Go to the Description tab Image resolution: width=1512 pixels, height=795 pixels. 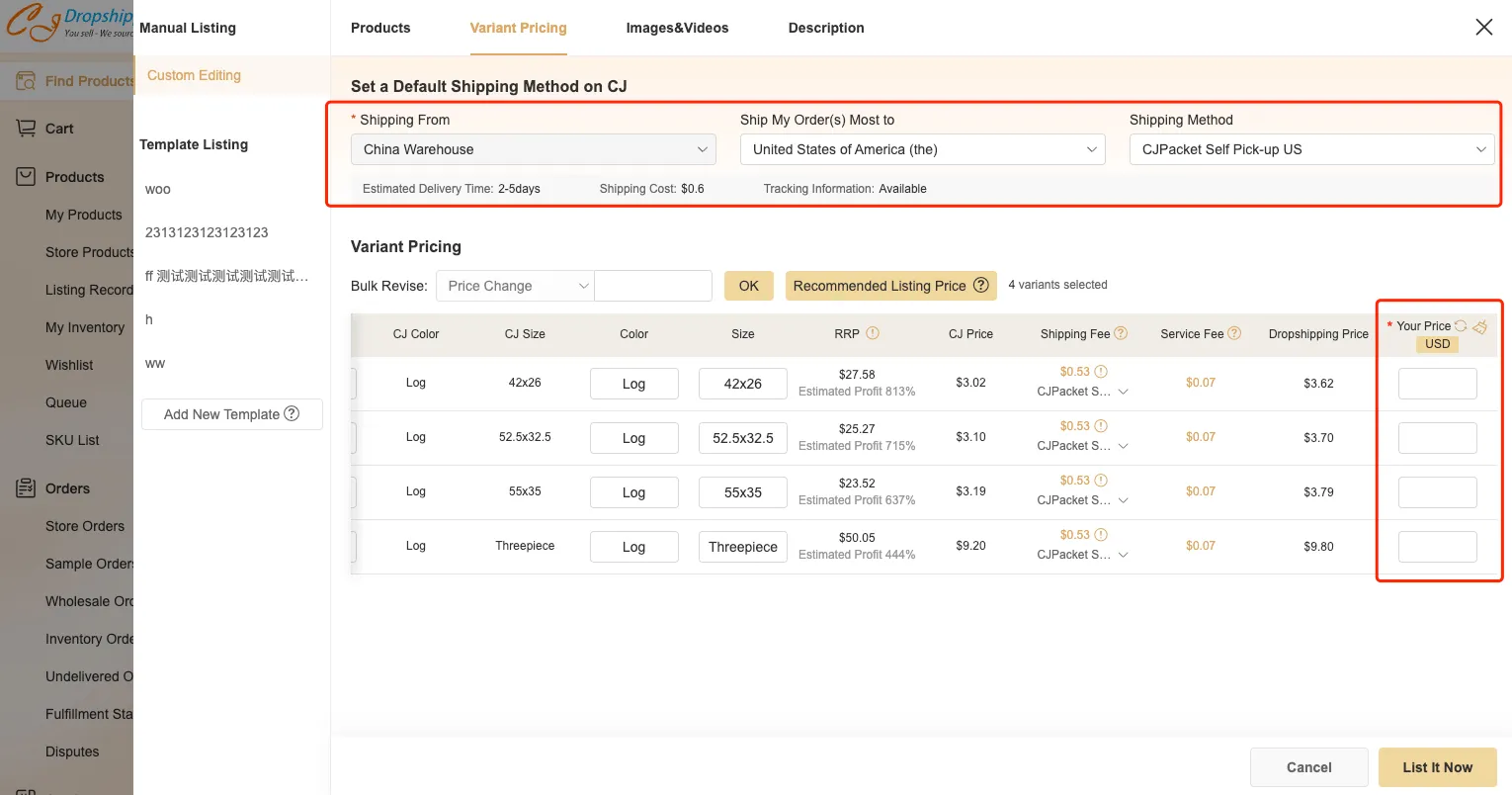(x=825, y=28)
